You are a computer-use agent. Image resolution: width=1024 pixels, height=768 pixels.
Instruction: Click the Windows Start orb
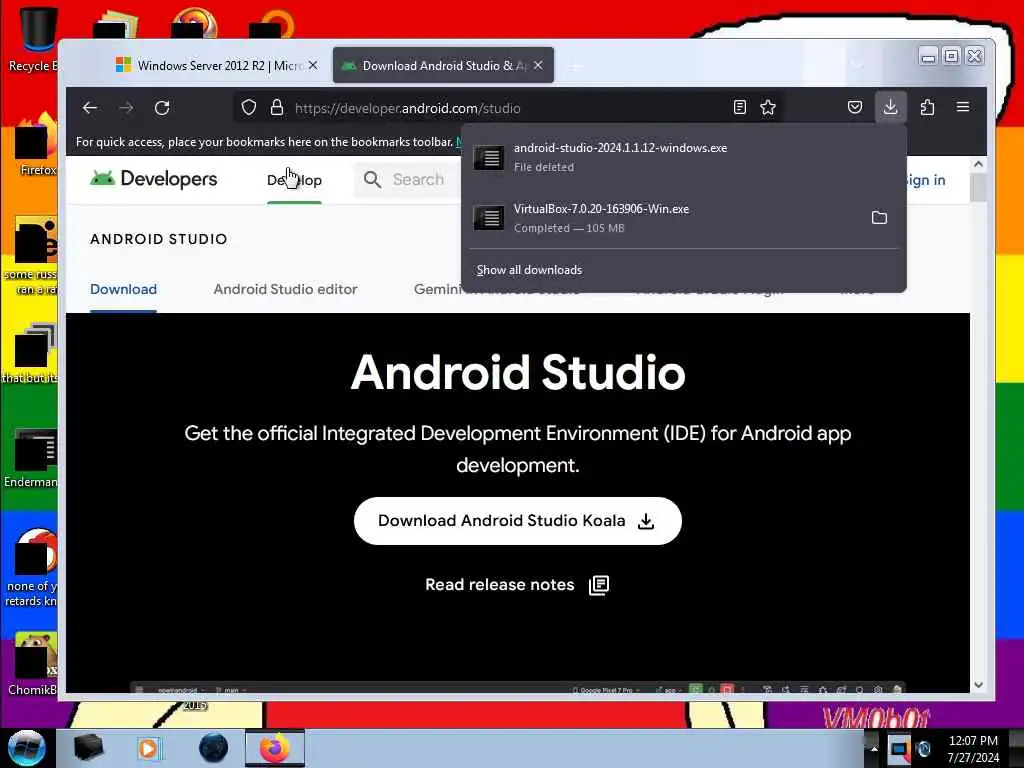click(x=26, y=748)
